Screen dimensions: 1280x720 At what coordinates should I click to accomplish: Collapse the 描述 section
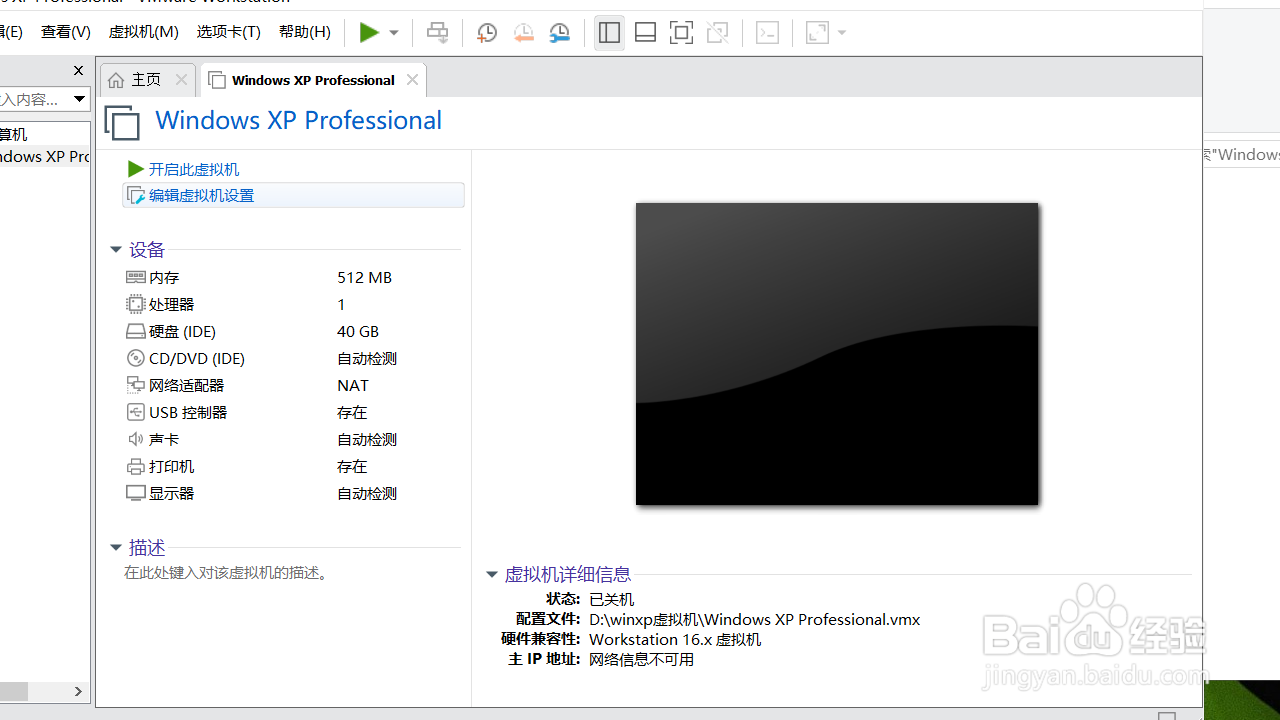pyautogui.click(x=116, y=548)
